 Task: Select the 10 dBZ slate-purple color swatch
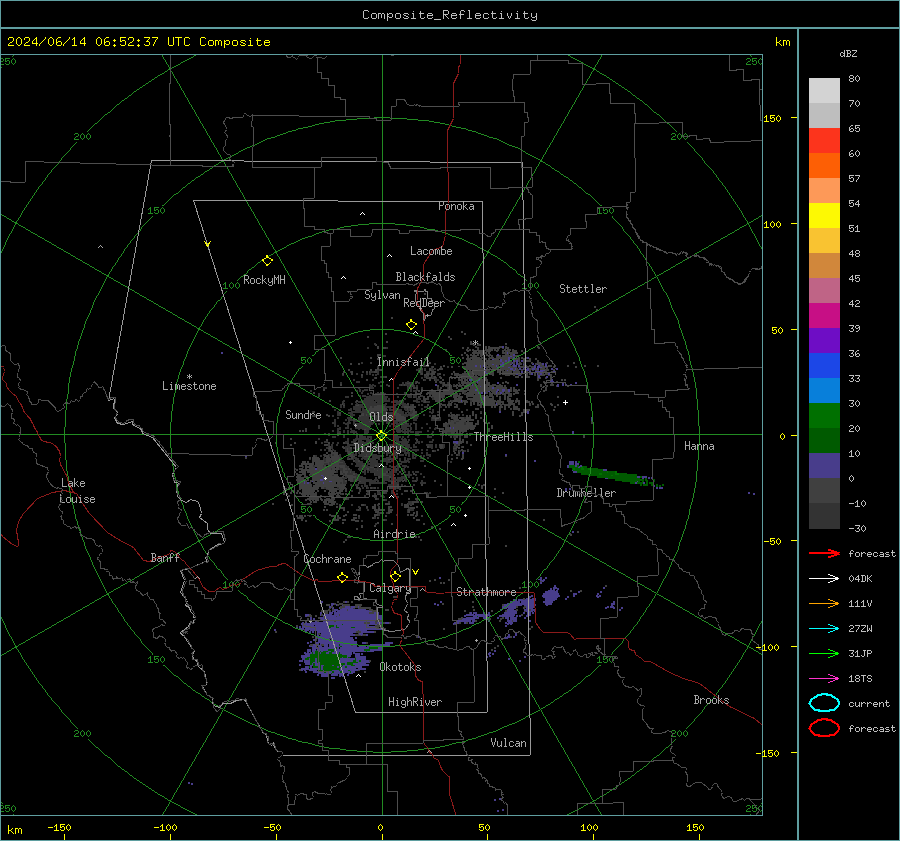tap(824, 466)
